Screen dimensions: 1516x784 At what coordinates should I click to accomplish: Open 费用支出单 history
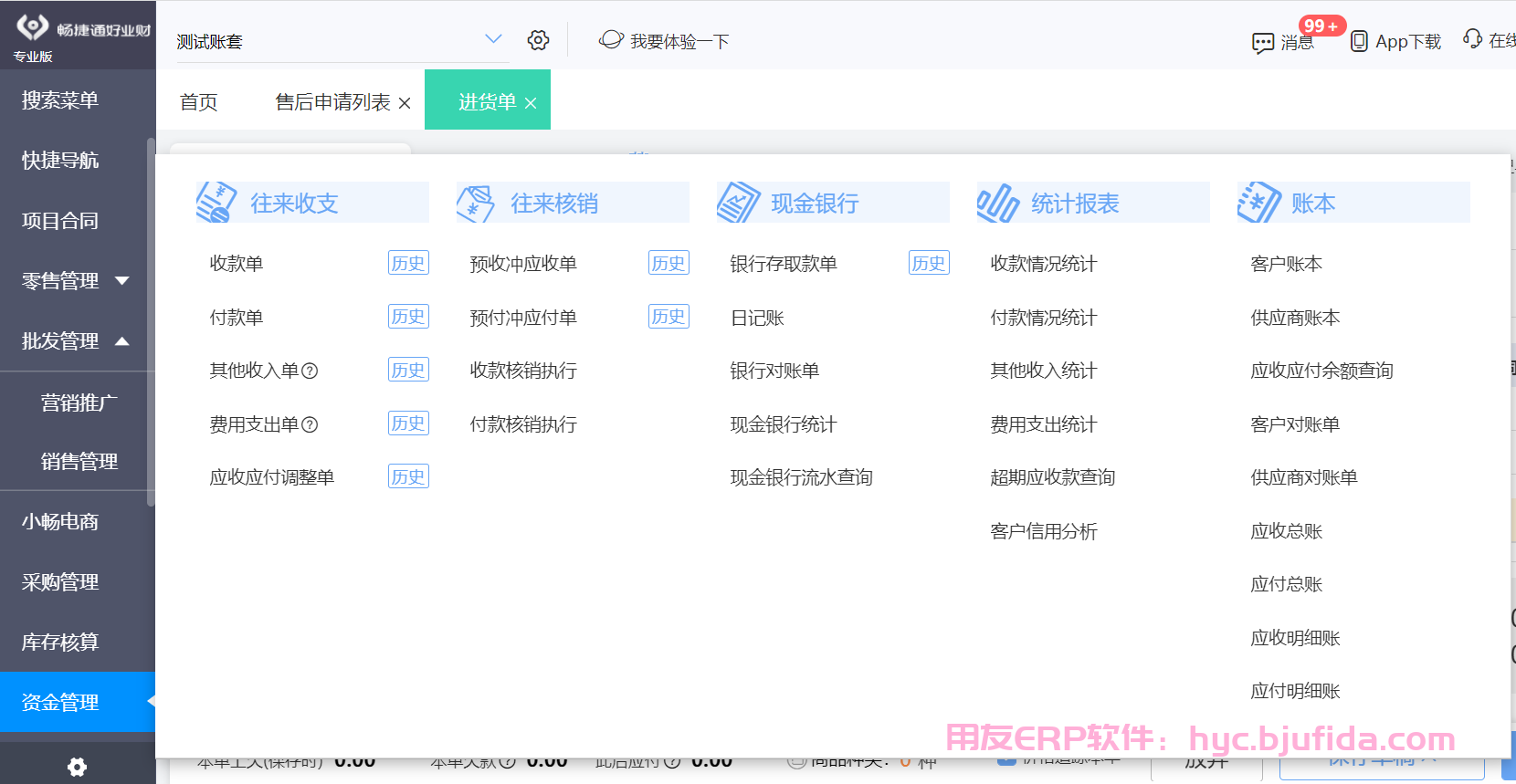[x=408, y=423]
